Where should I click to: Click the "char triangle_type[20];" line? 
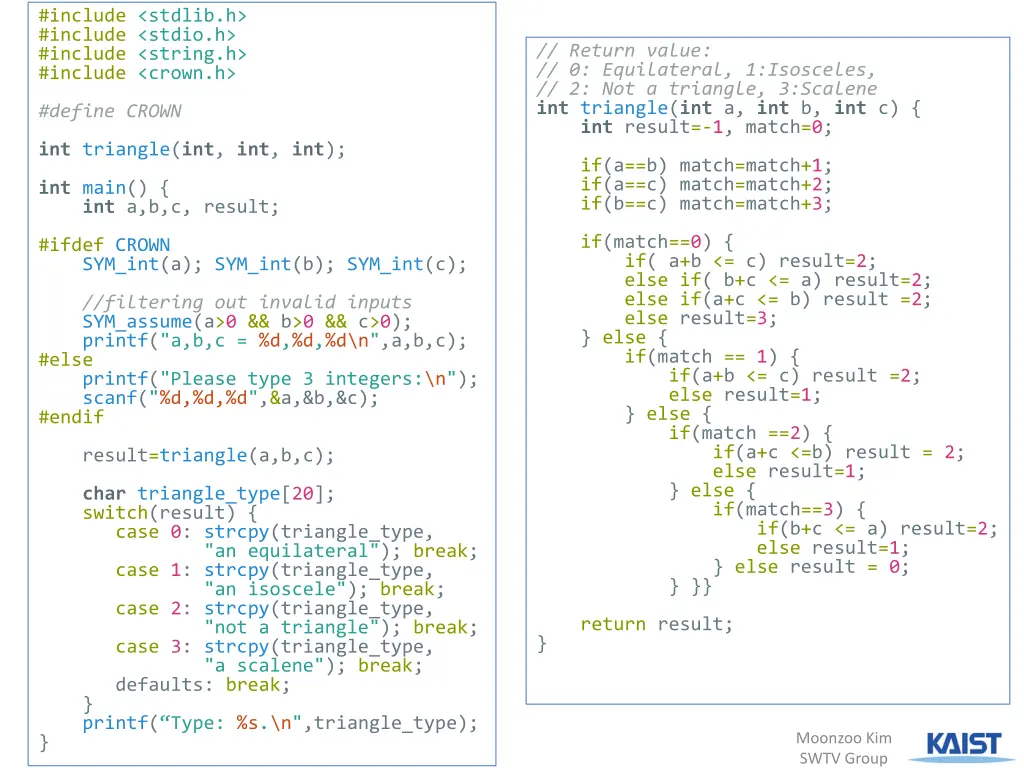(x=208, y=494)
